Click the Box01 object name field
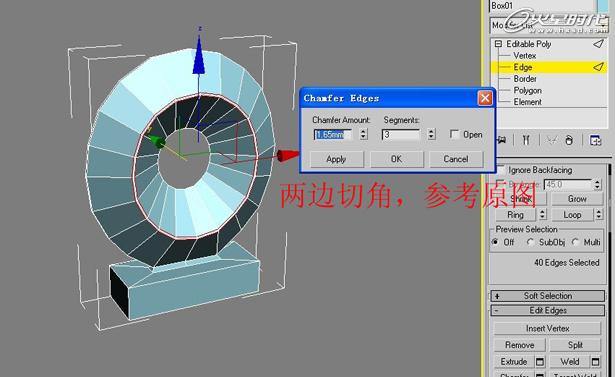This screenshot has height=377, width=615. (542, 6)
